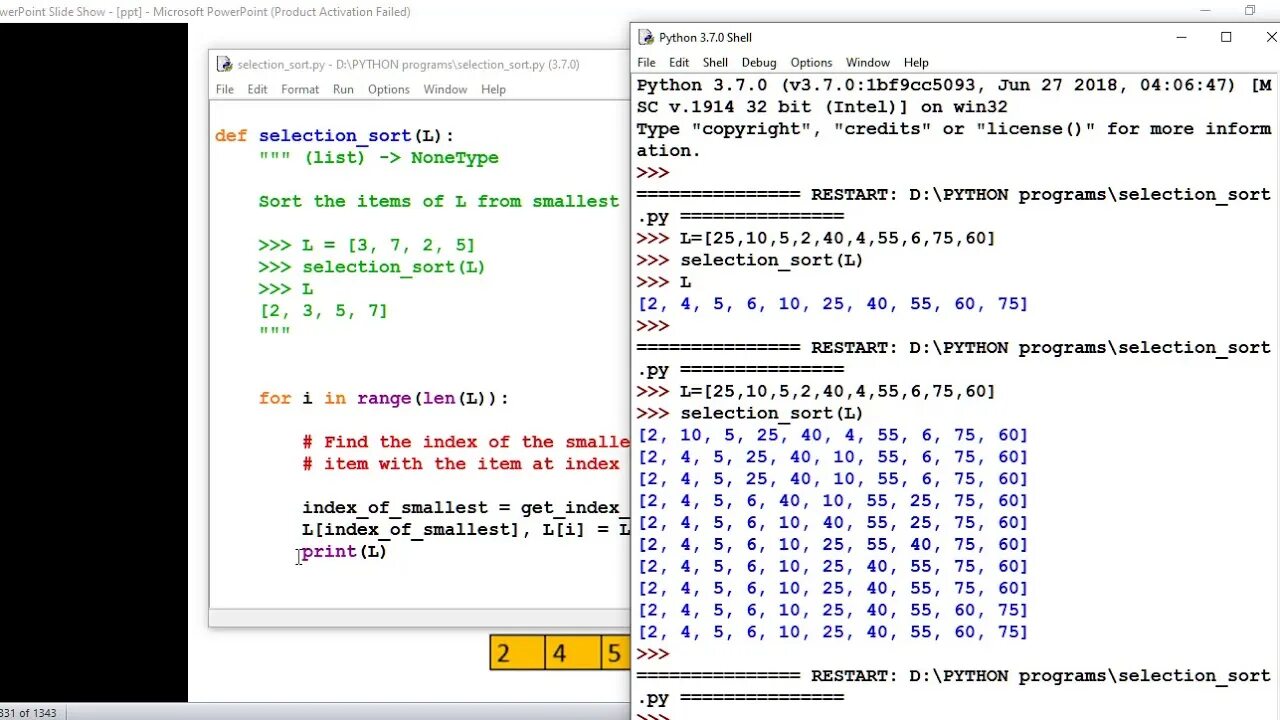1280x720 pixels.
Task: Click the selection_sort.py editor title bar
Action: 420,64
